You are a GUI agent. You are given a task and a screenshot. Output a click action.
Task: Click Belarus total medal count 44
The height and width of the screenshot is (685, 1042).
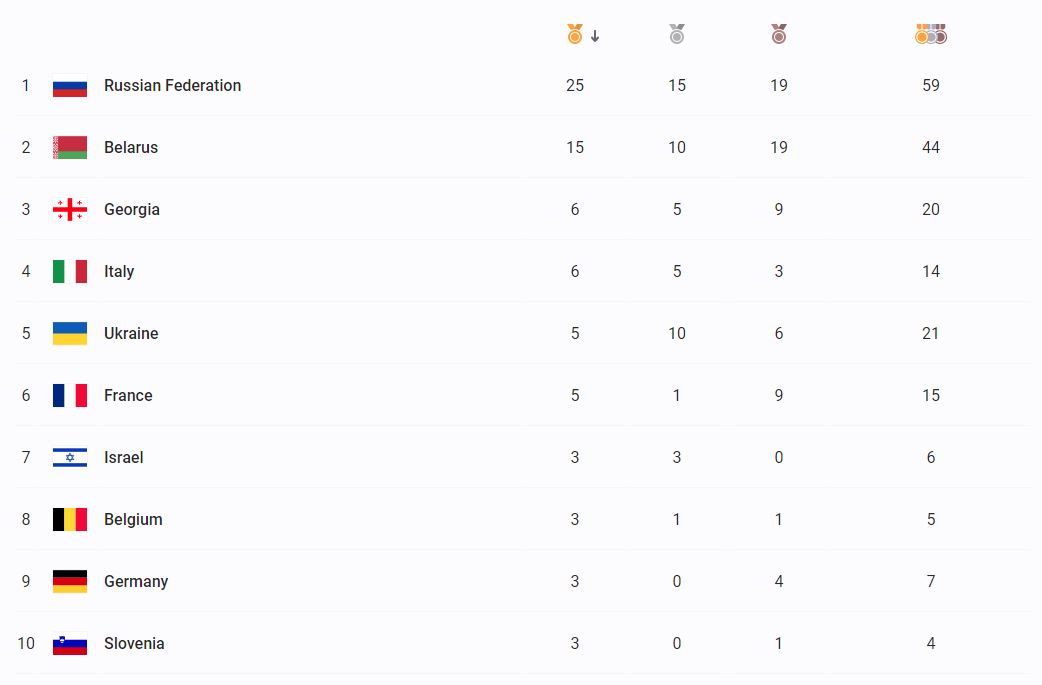tap(931, 148)
